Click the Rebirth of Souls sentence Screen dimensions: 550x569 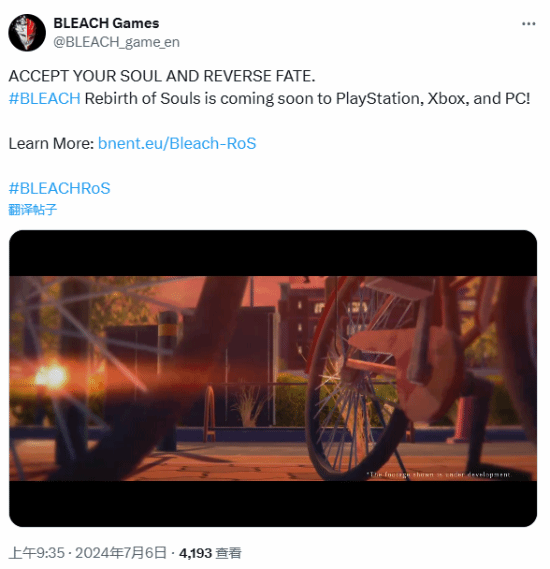(x=307, y=99)
